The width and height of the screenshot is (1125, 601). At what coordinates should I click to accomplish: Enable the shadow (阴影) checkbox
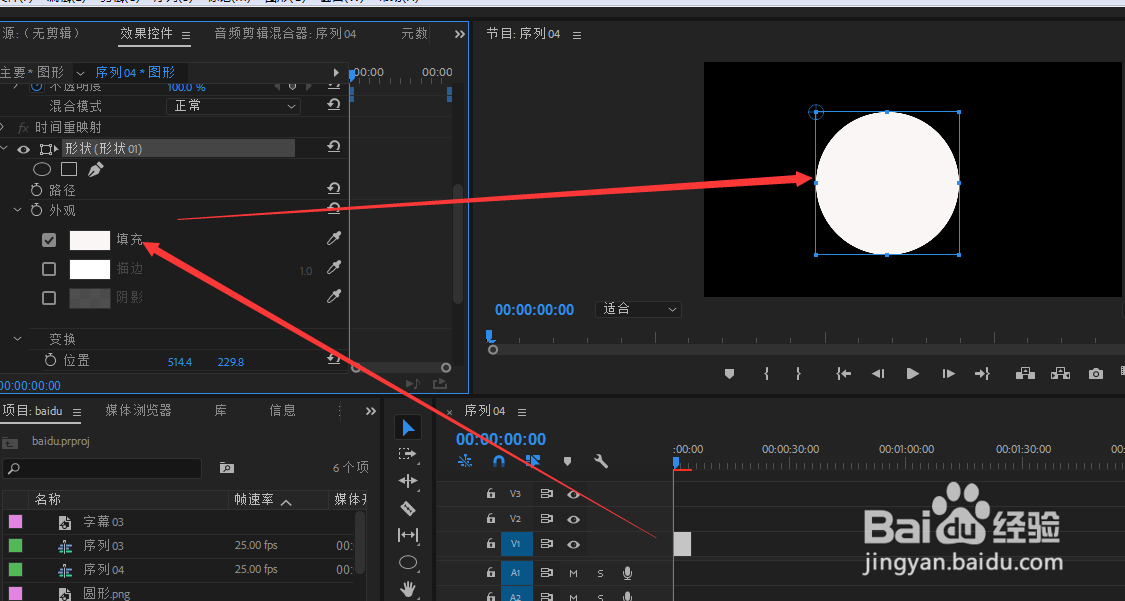[x=49, y=298]
